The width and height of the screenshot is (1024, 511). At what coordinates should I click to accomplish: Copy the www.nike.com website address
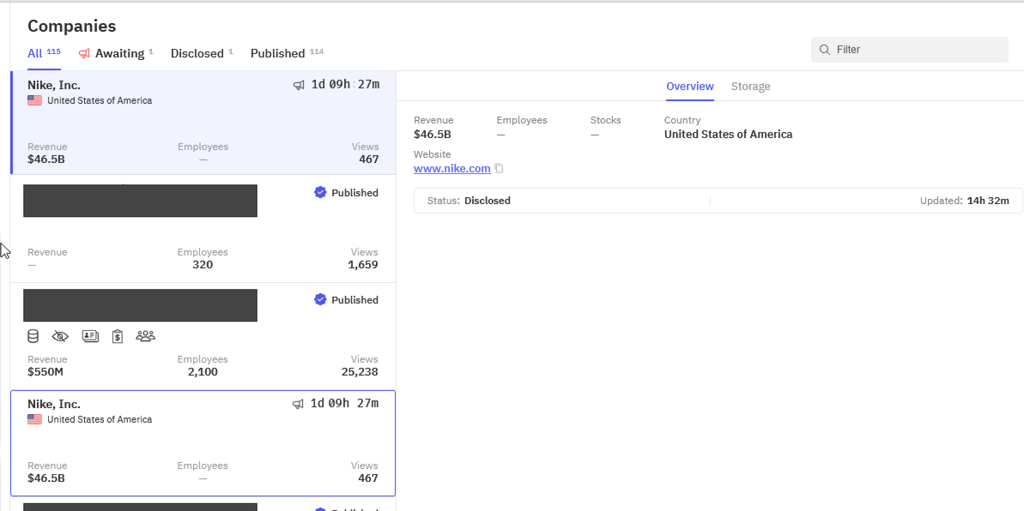499,169
